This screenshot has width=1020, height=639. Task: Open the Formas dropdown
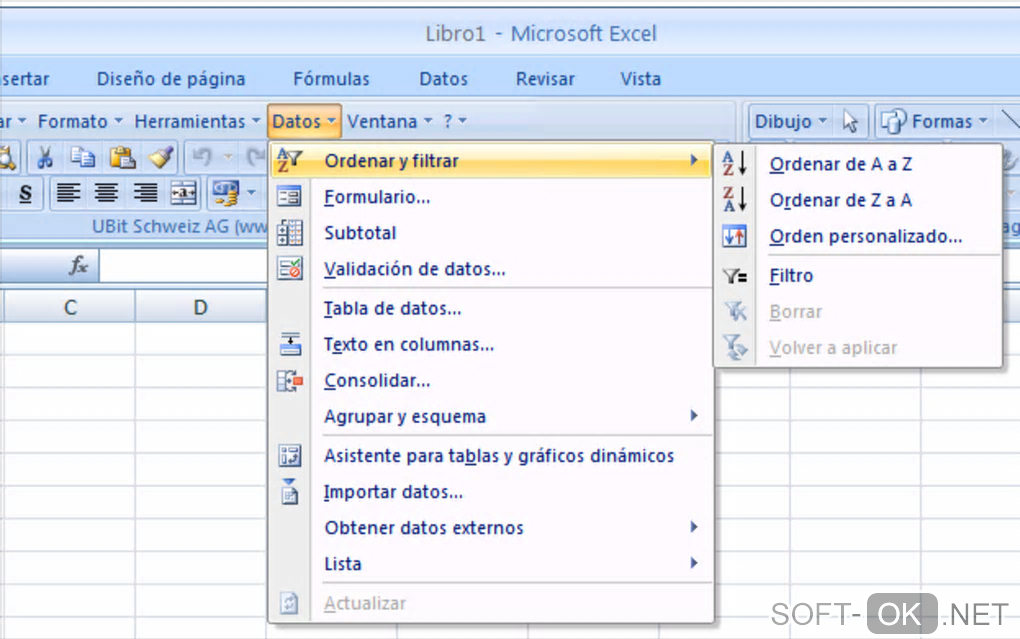[931, 122]
